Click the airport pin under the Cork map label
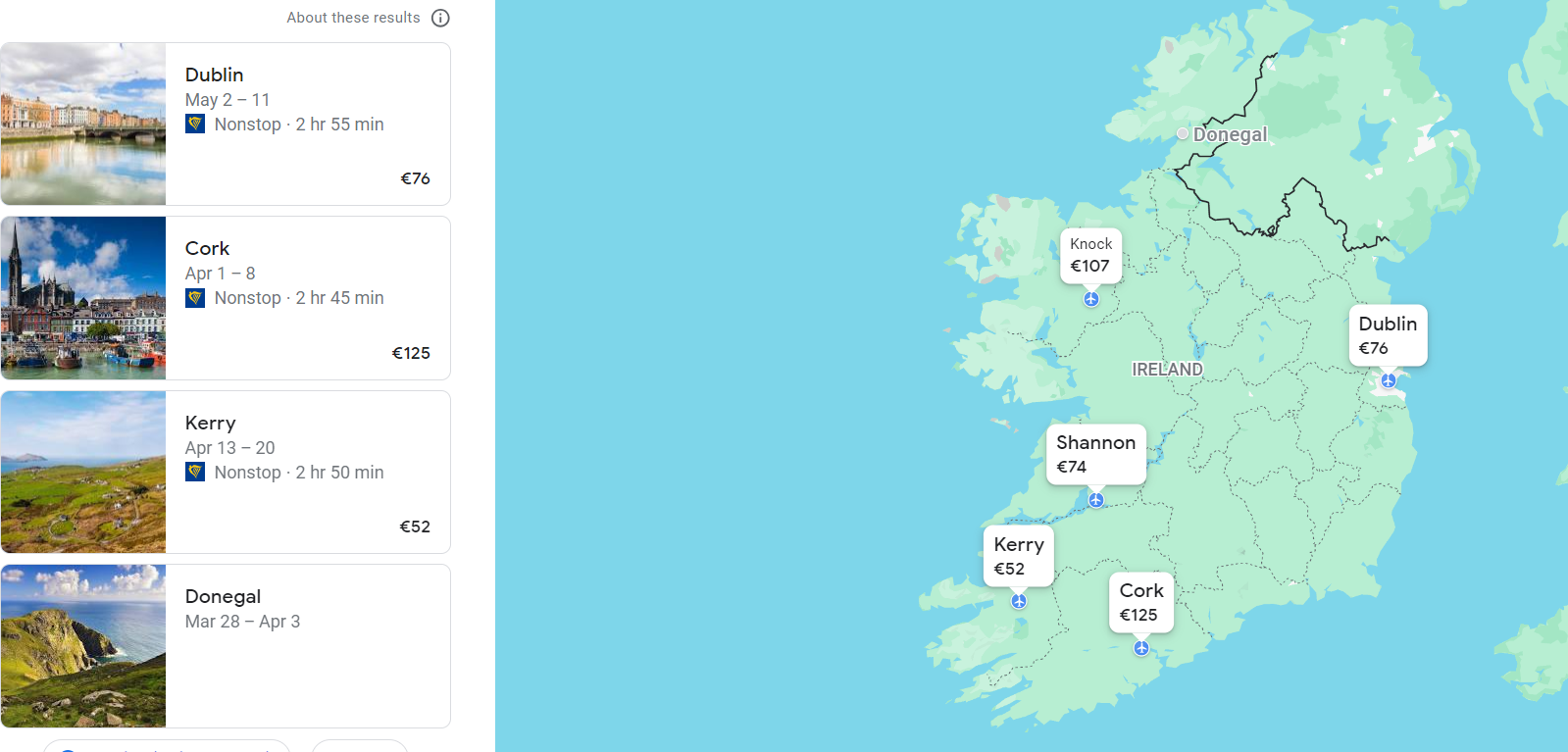1568x752 pixels. pyautogui.click(x=1141, y=648)
